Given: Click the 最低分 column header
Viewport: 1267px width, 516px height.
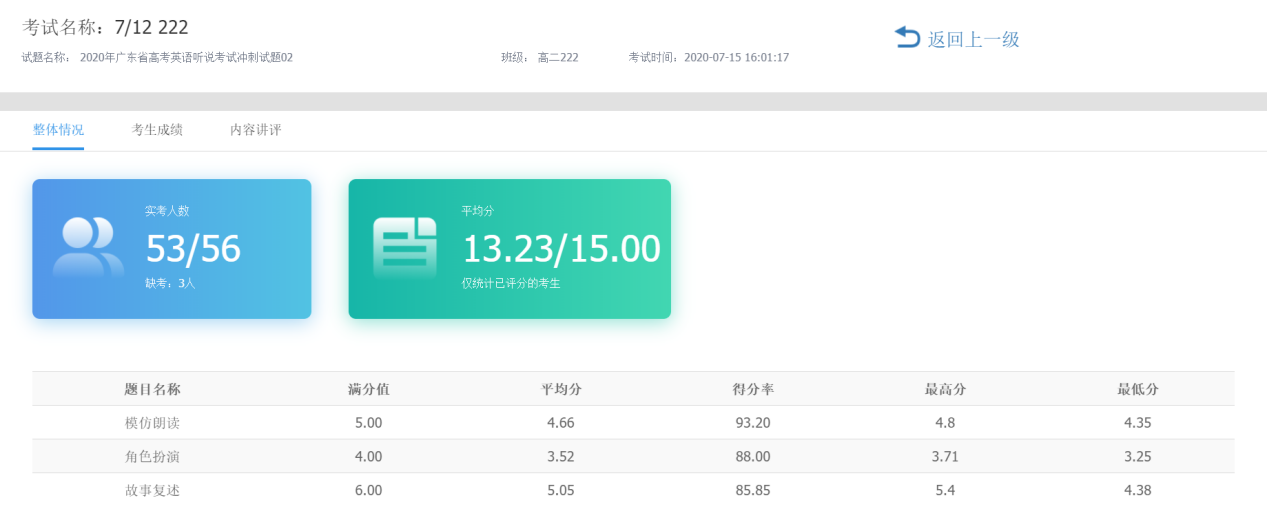Looking at the screenshot, I should click(x=1138, y=389).
